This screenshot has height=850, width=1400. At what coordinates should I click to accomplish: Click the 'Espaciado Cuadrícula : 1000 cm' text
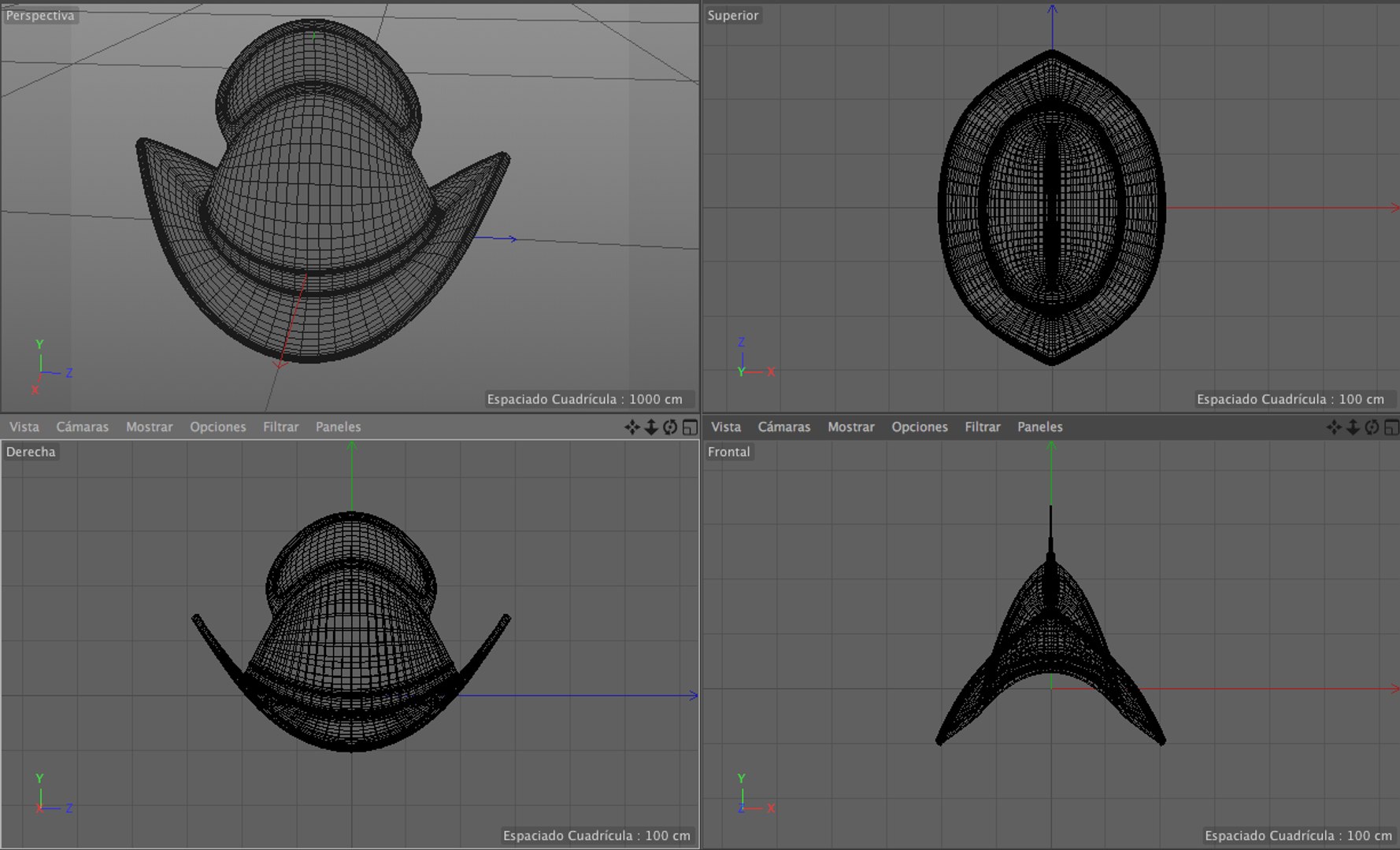tap(585, 399)
